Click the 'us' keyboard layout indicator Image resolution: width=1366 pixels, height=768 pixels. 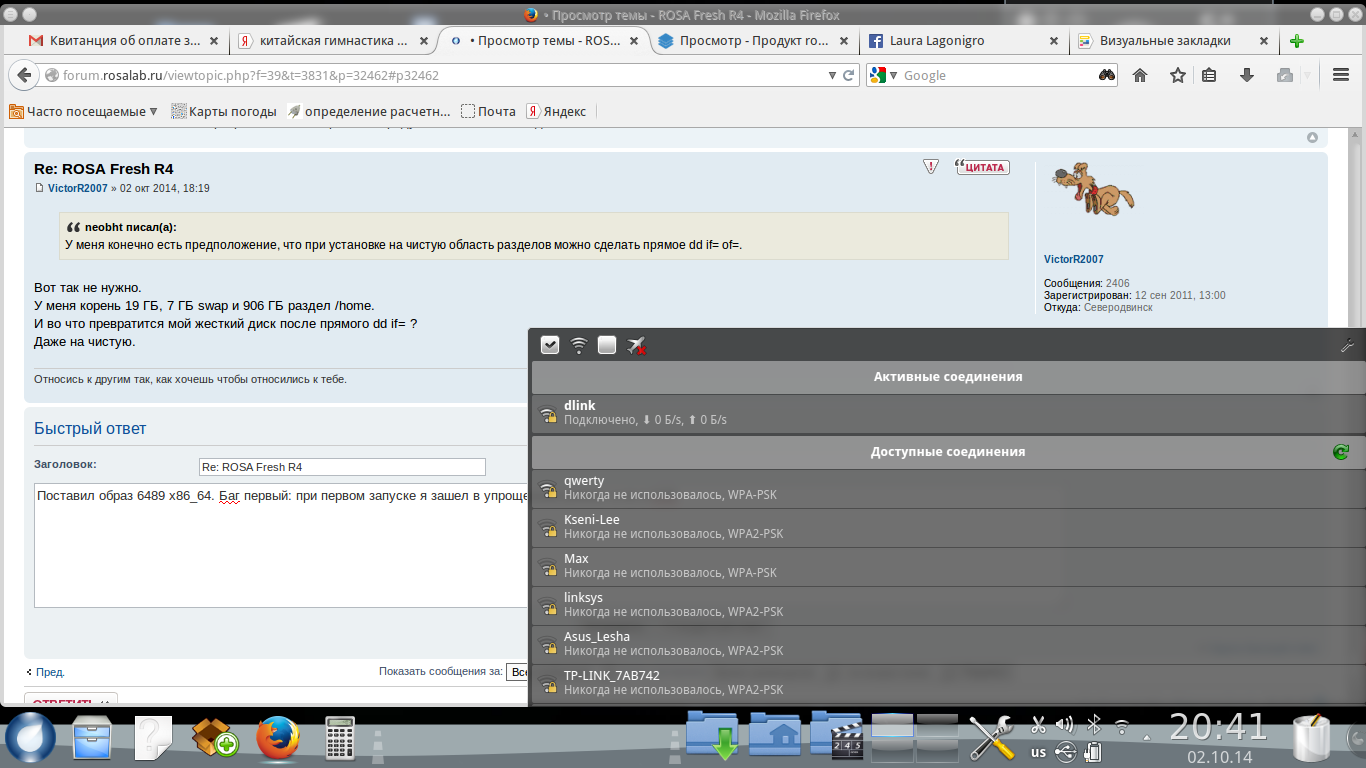click(x=1039, y=752)
